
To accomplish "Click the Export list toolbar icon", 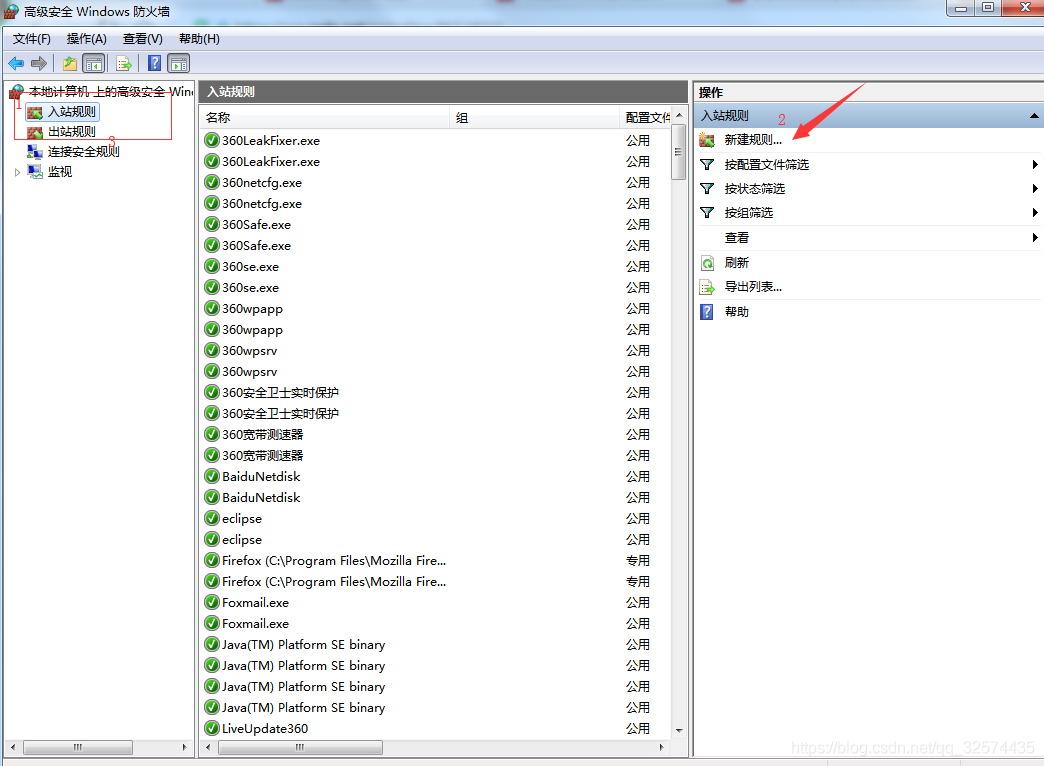I will click(124, 63).
